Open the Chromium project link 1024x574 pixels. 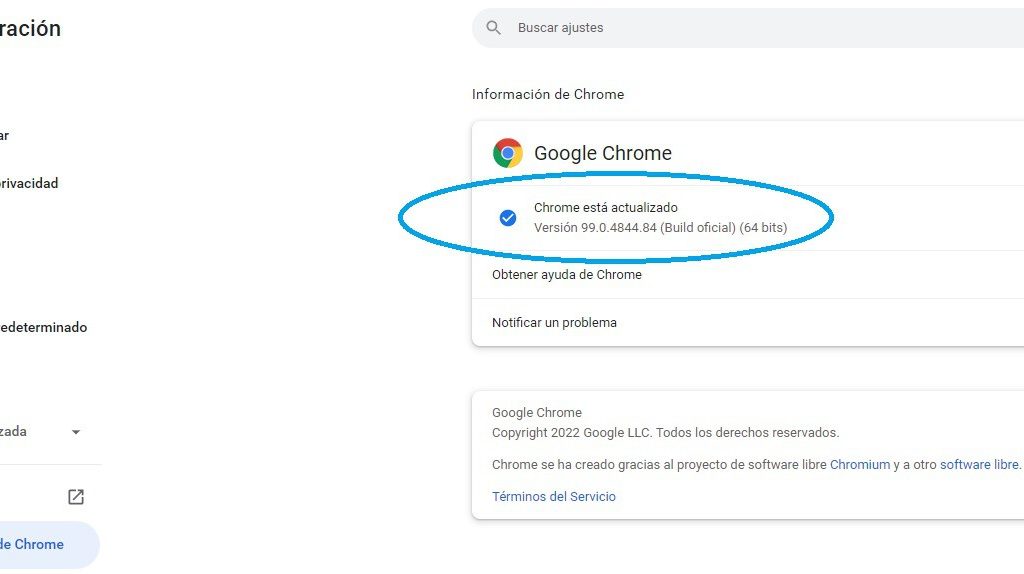tap(859, 464)
